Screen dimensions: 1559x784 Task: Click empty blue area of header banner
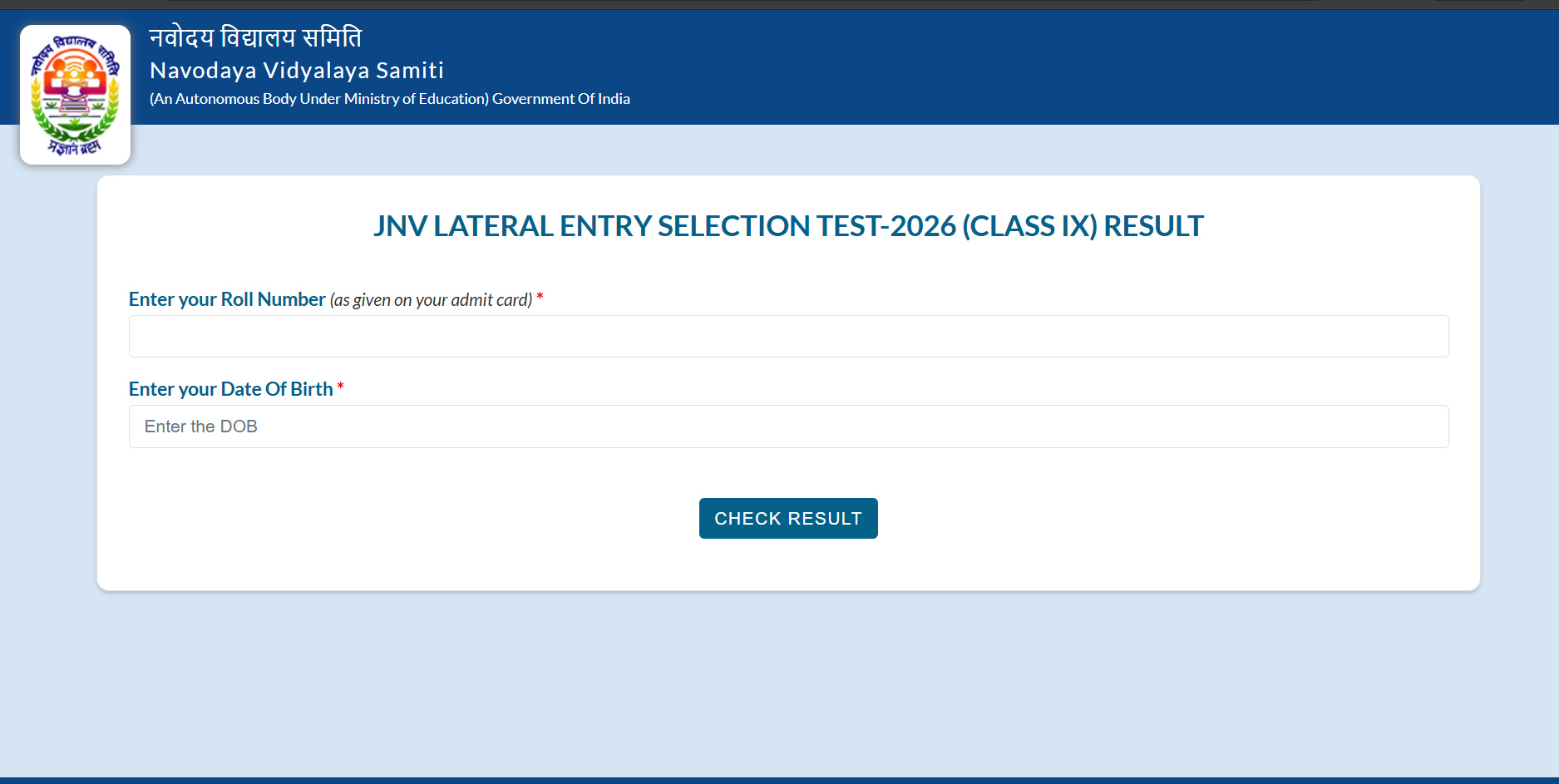[1081, 67]
